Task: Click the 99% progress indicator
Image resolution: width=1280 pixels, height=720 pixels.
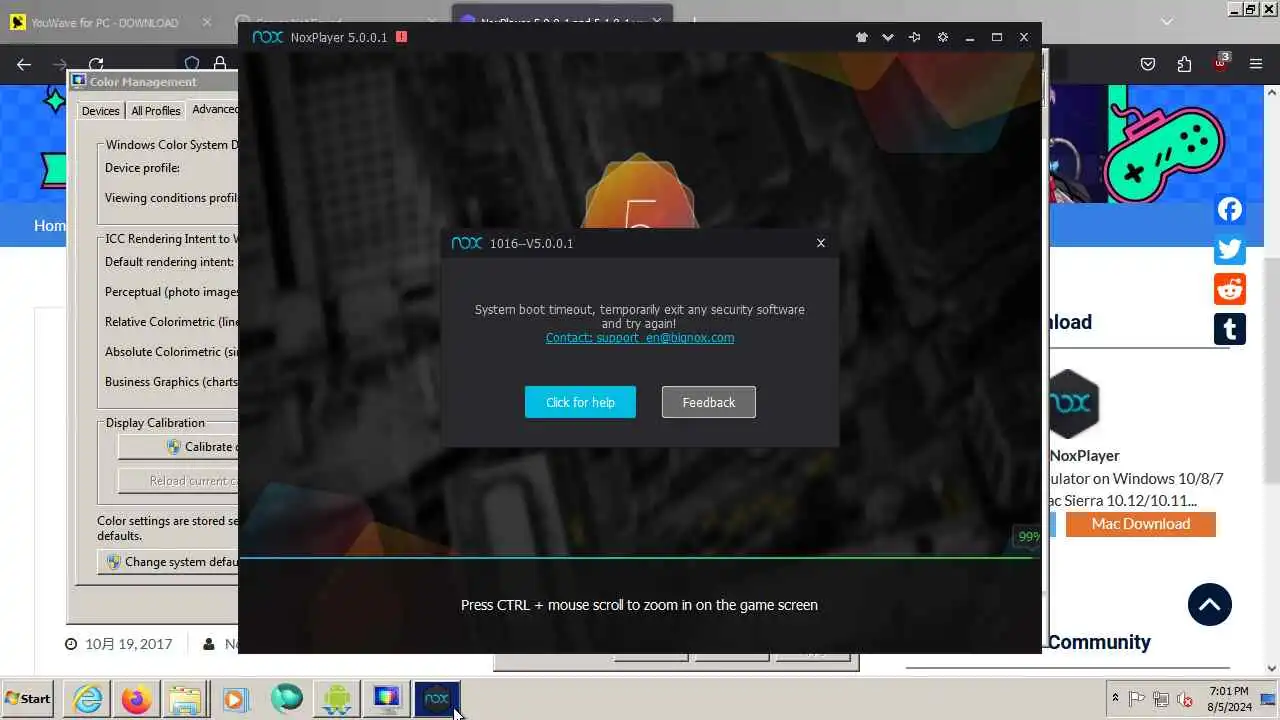Action: point(1028,537)
